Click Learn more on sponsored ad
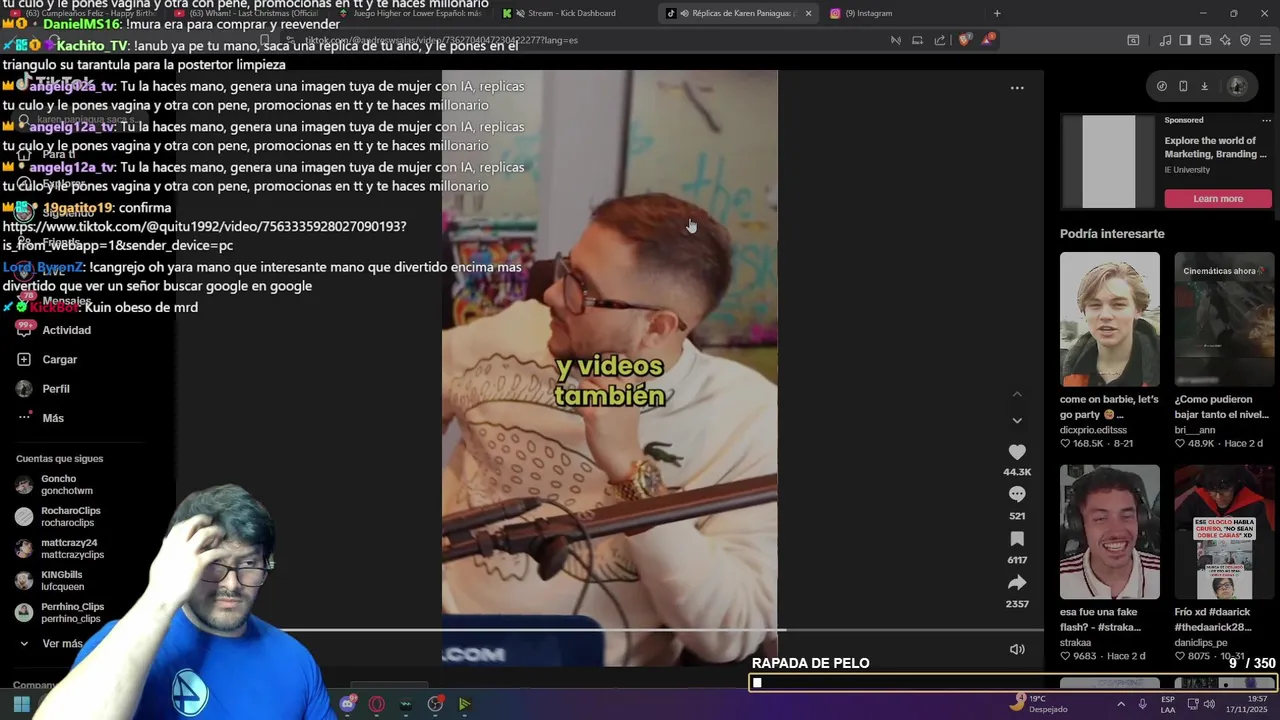Image resolution: width=1280 pixels, height=720 pixels. coord(1218,199)
